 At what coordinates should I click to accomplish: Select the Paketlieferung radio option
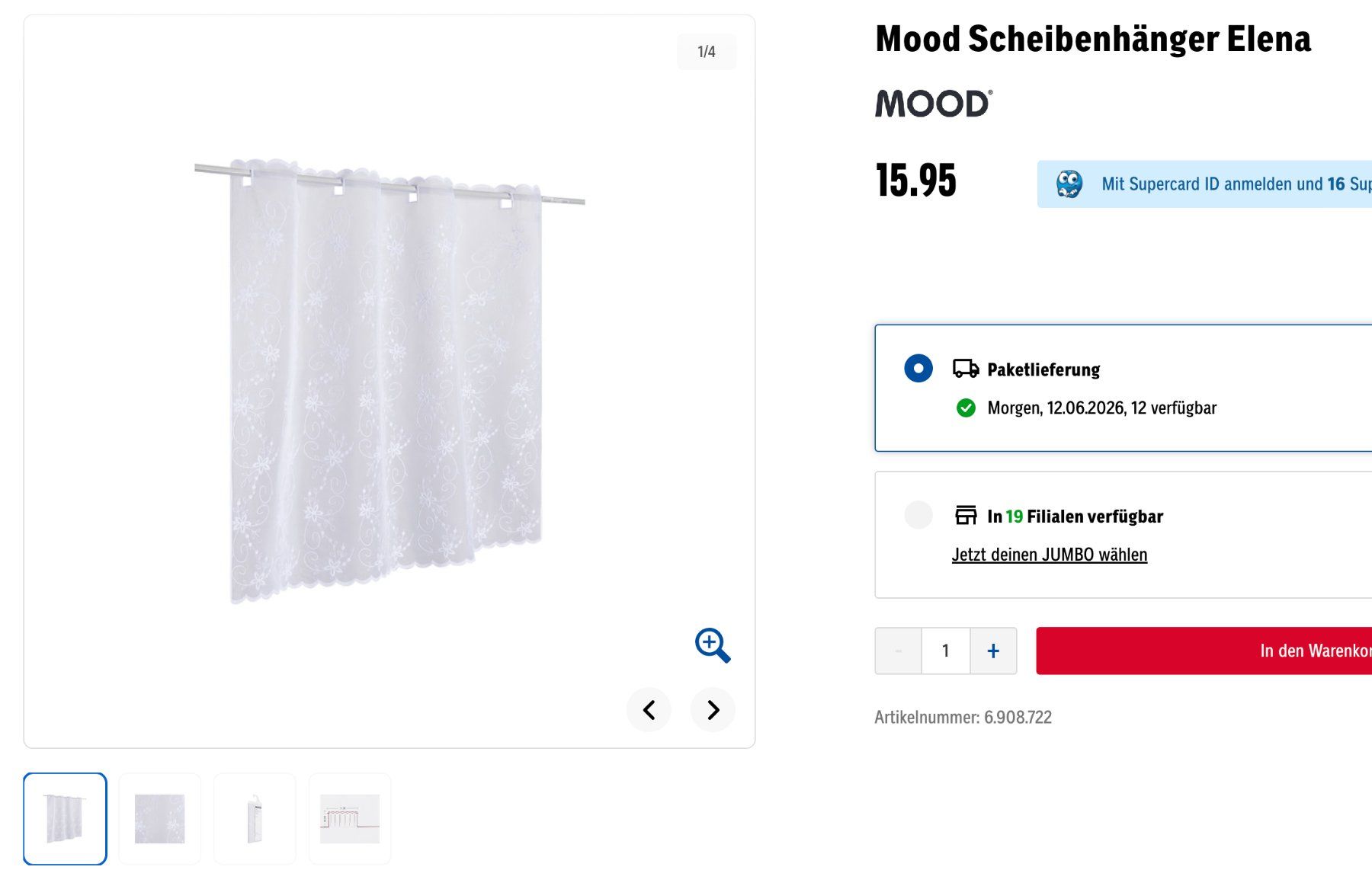tap(918, 369)
